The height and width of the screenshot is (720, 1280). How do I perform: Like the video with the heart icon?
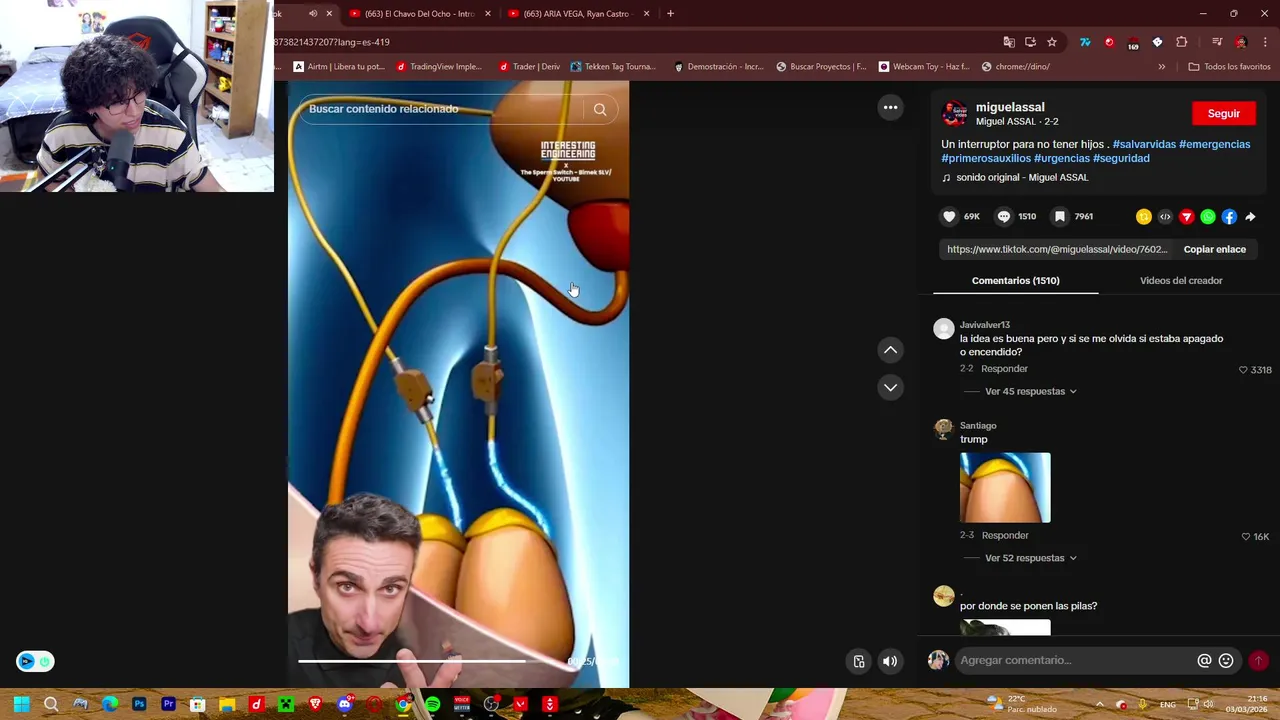tap(949, 216)
